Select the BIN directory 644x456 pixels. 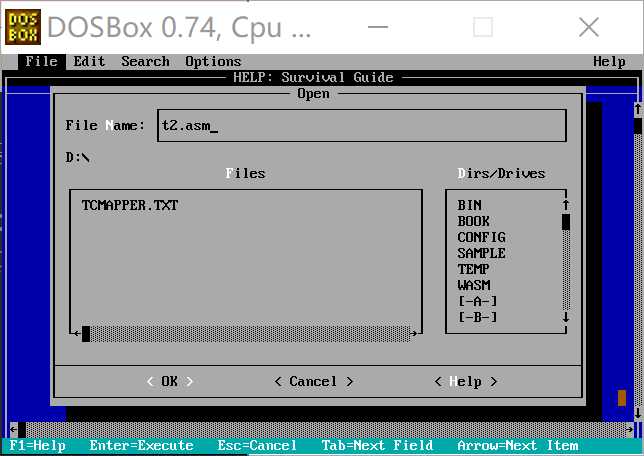pos(469,205)
